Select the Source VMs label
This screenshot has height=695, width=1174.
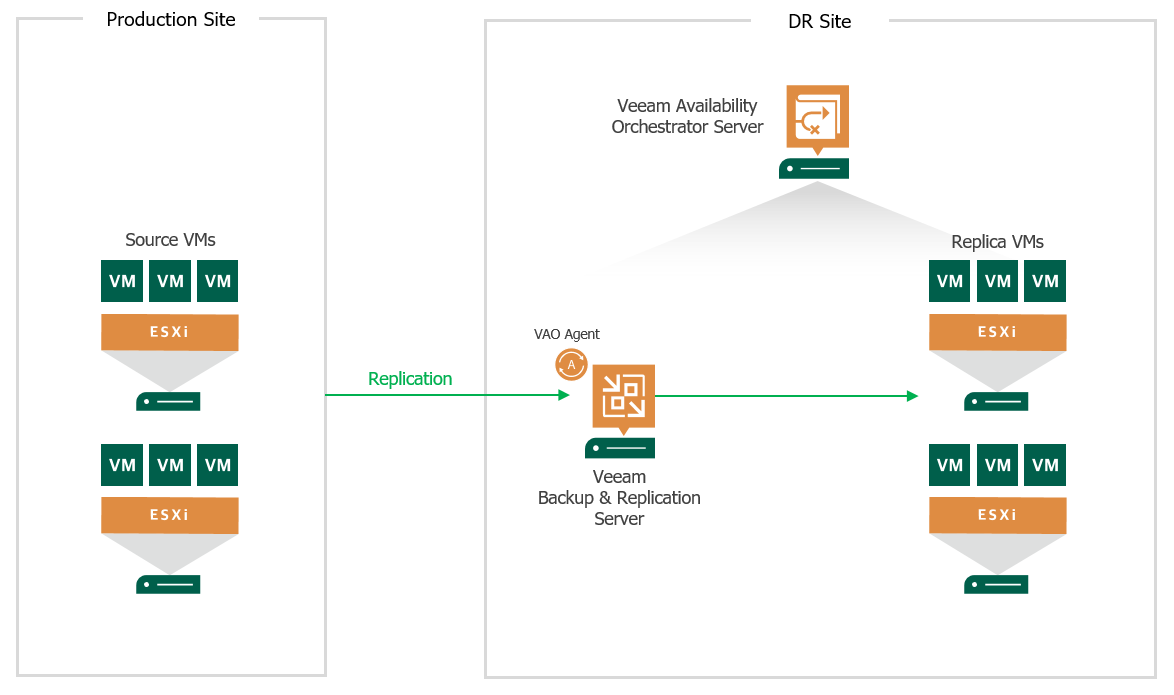(x=170, y=240)
